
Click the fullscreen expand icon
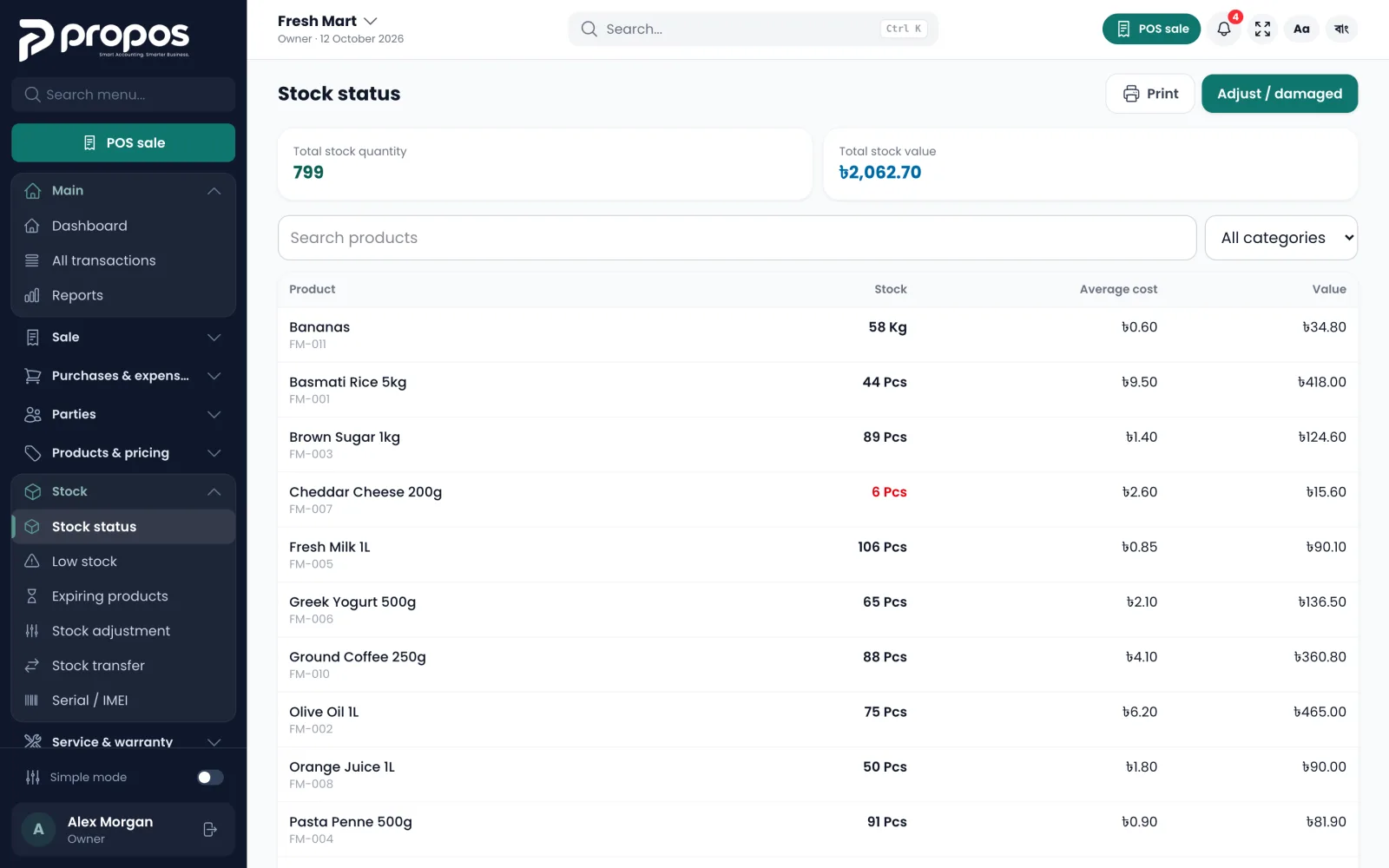click(1262, 29)
